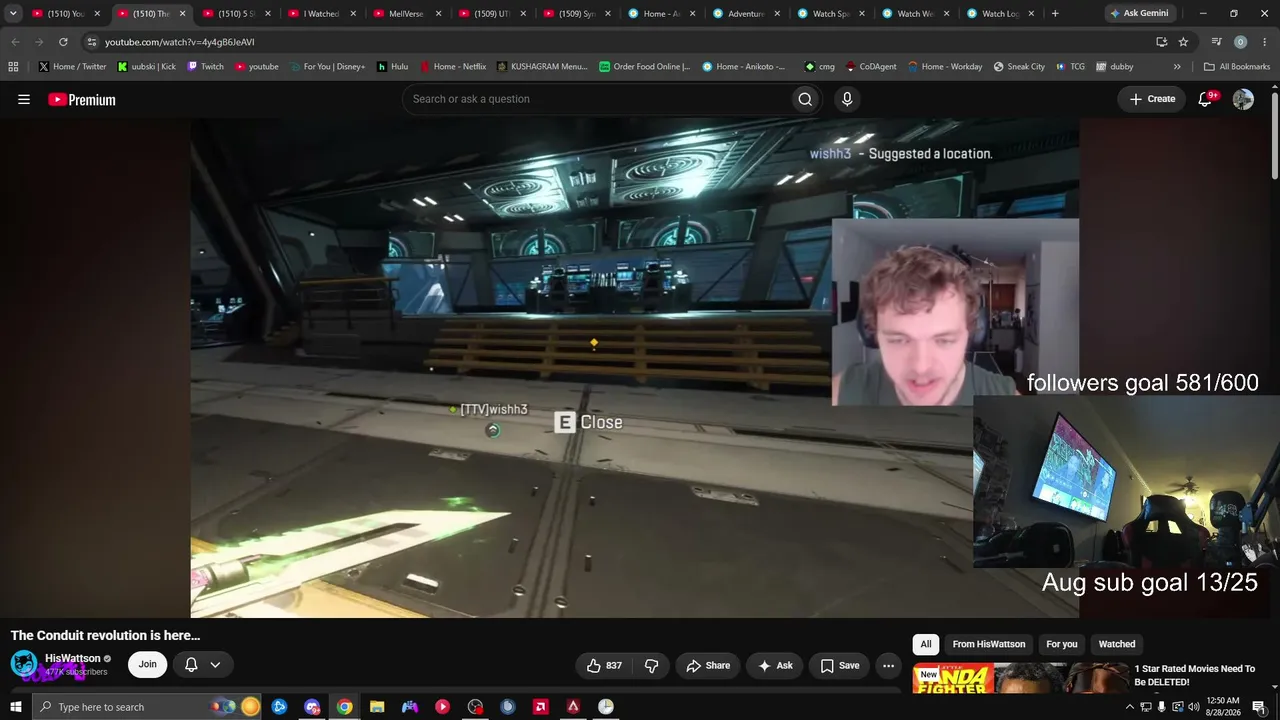This screenshot has height=720, width=1280.
Task: Show more bookmarks with the overflow chevron
Action: tap(1177, 67)
